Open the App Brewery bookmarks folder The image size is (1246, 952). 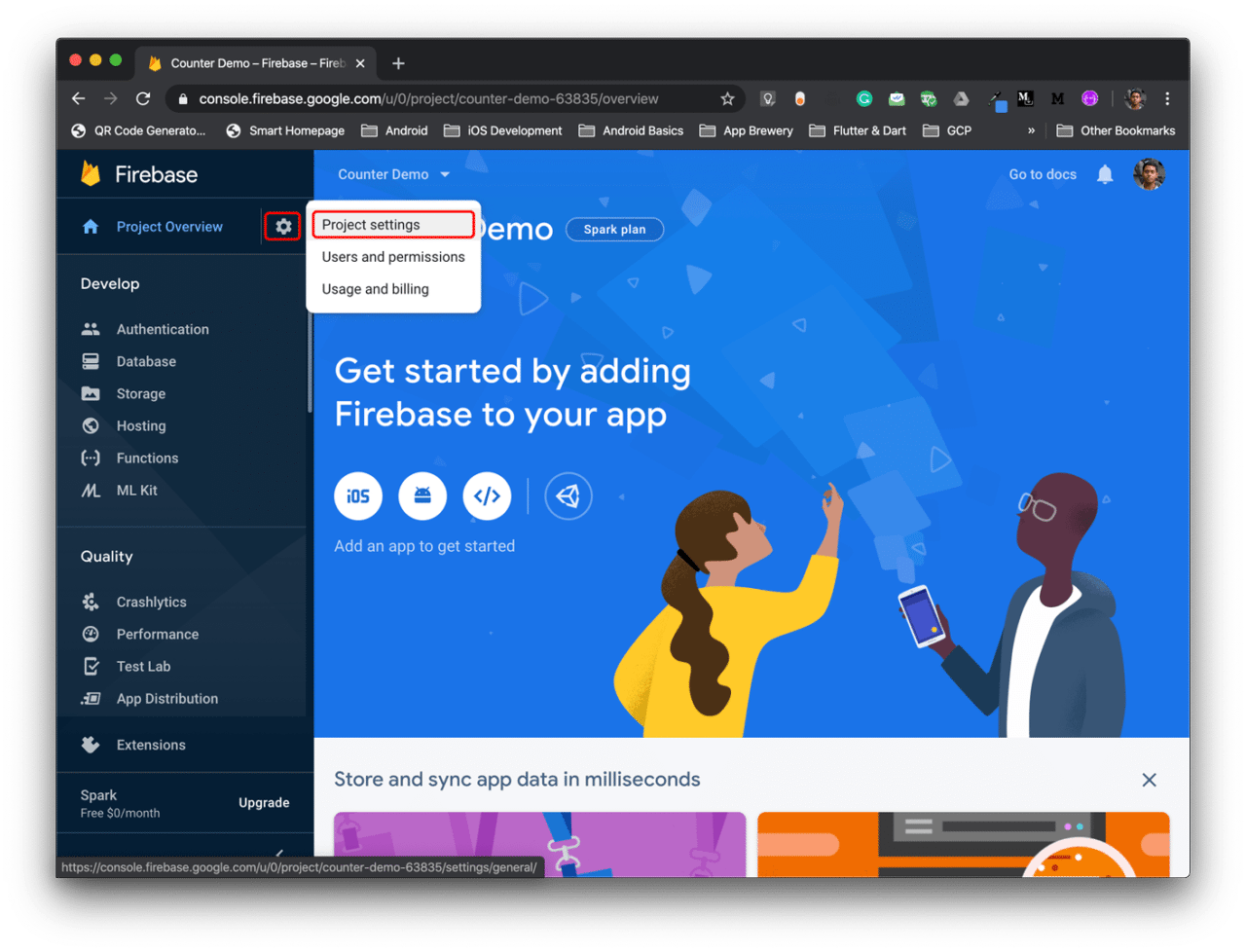[x=747, y=130]
